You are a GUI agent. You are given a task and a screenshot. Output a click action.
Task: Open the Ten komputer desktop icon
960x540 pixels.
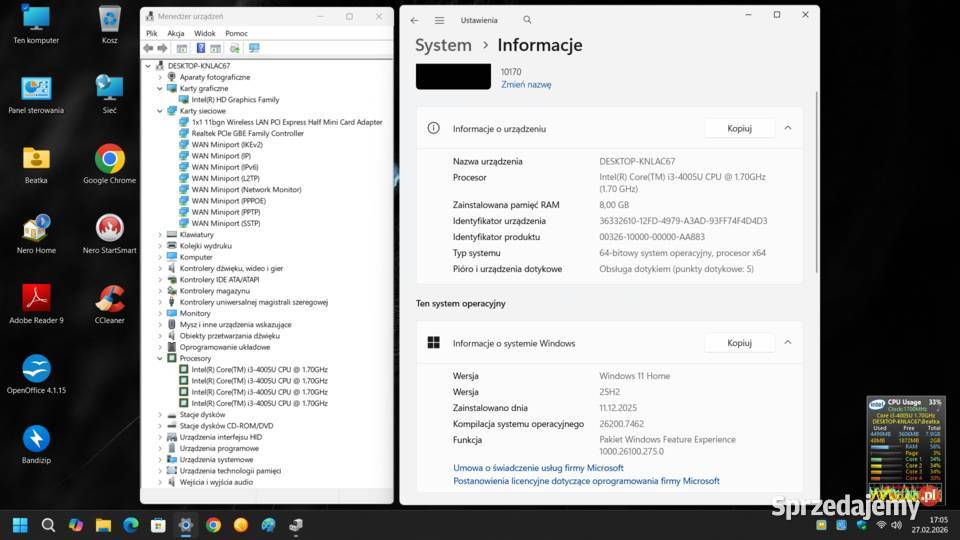pos(36,24)
